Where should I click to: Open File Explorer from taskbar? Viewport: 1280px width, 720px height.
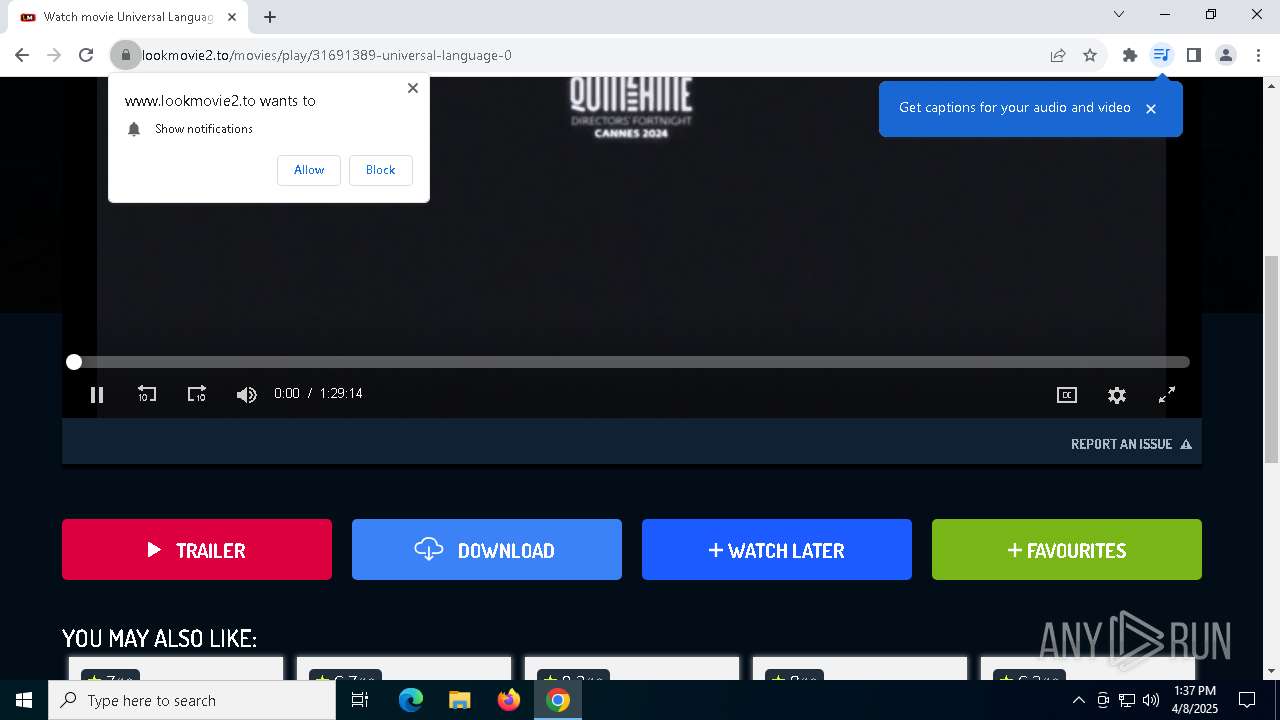460,700
